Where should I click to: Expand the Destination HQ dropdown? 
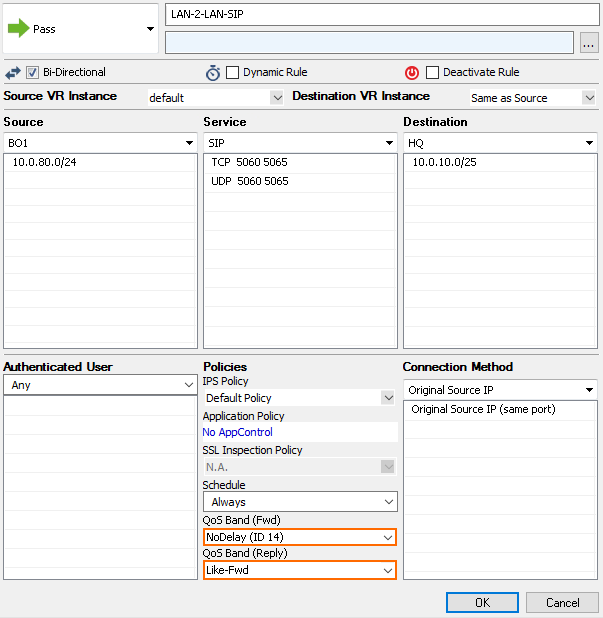tap(500, 143)
